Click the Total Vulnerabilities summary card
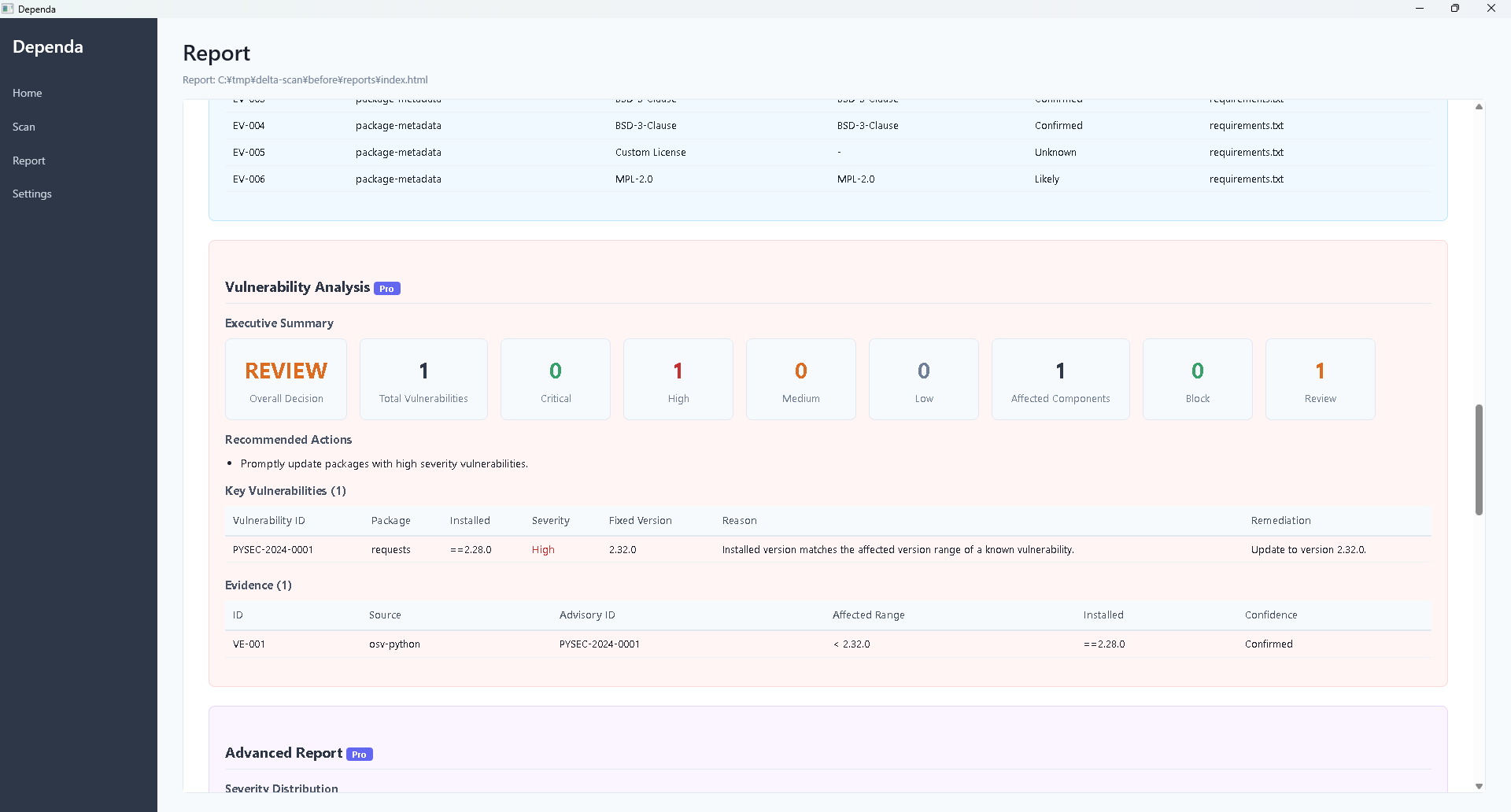The image size is (1511, 812). click(423, 379)
